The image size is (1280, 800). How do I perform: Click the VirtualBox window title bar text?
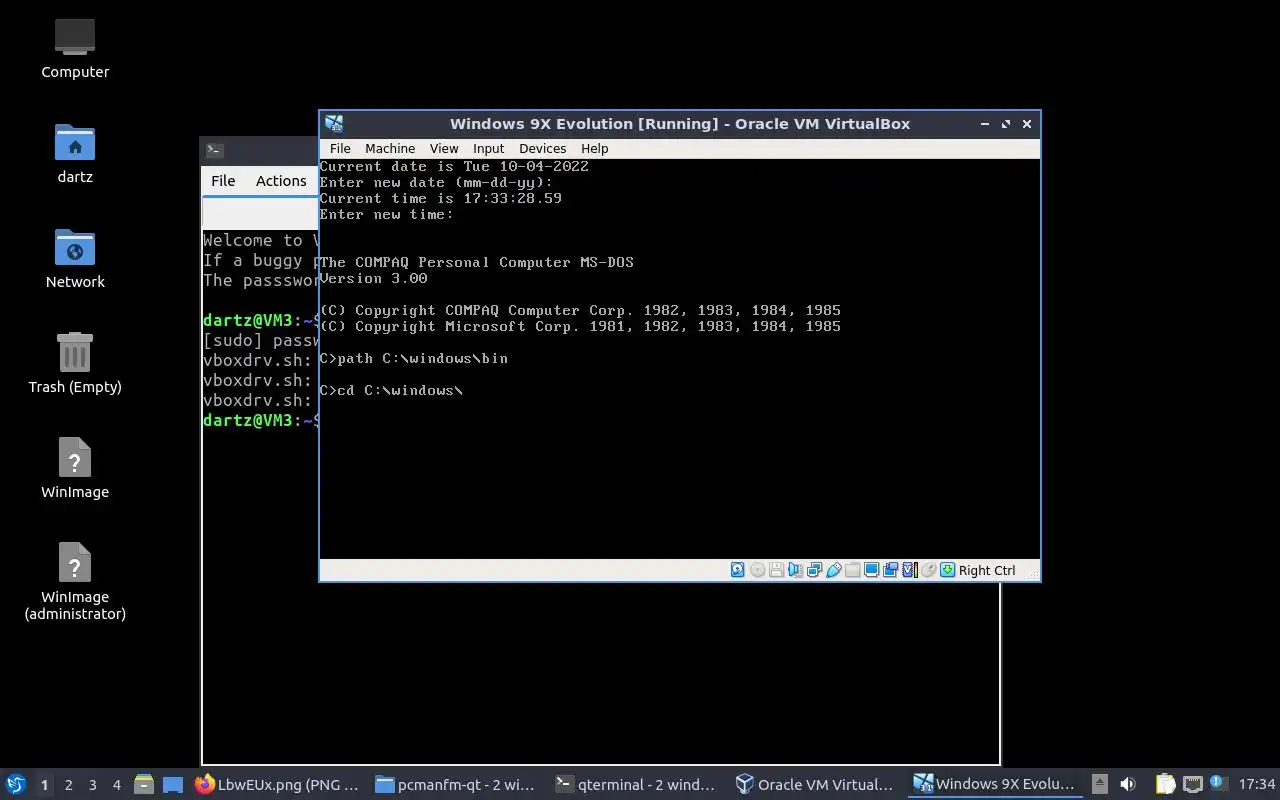[x=680, y=124]
